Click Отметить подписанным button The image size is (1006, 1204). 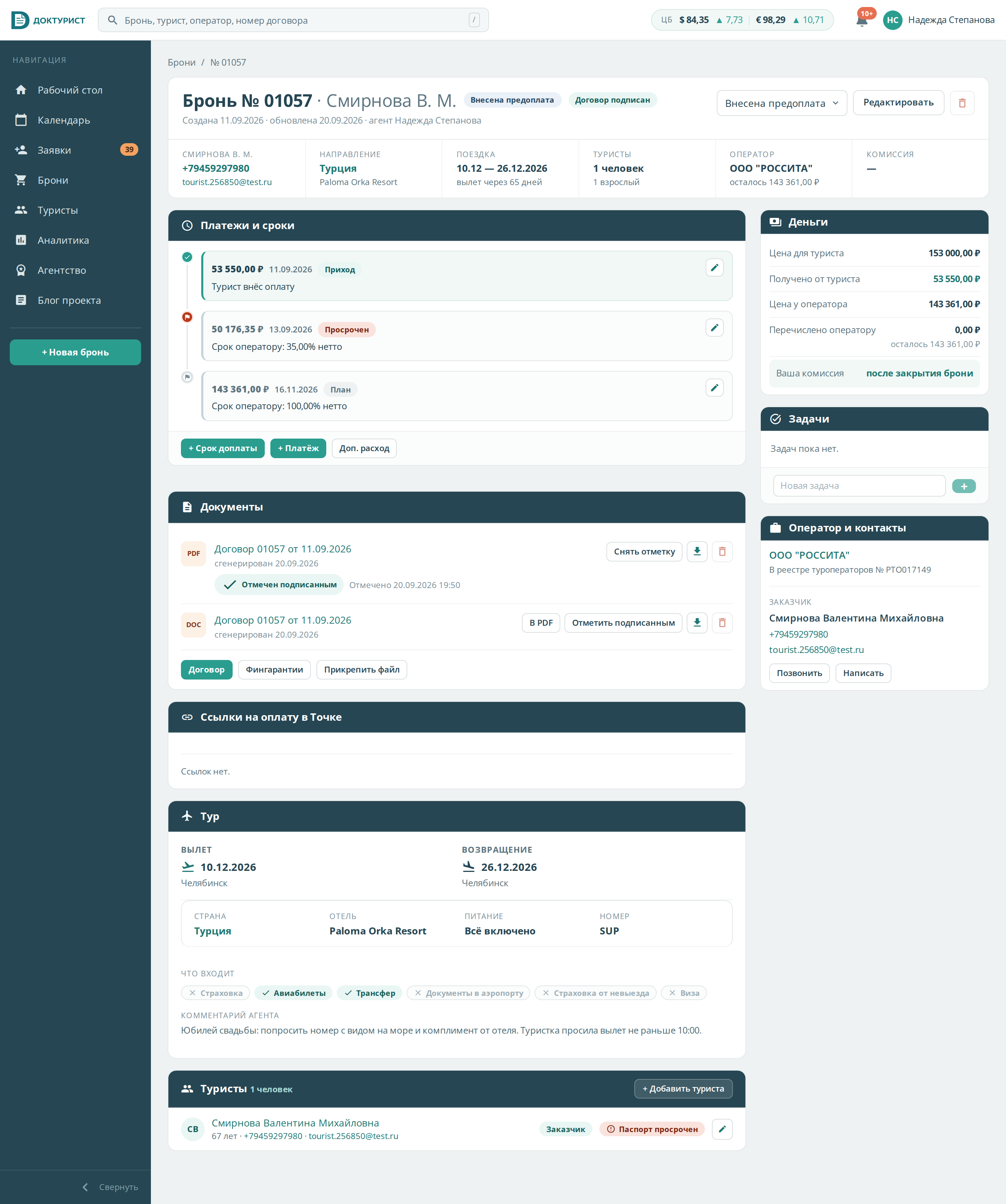click(623, 623)
